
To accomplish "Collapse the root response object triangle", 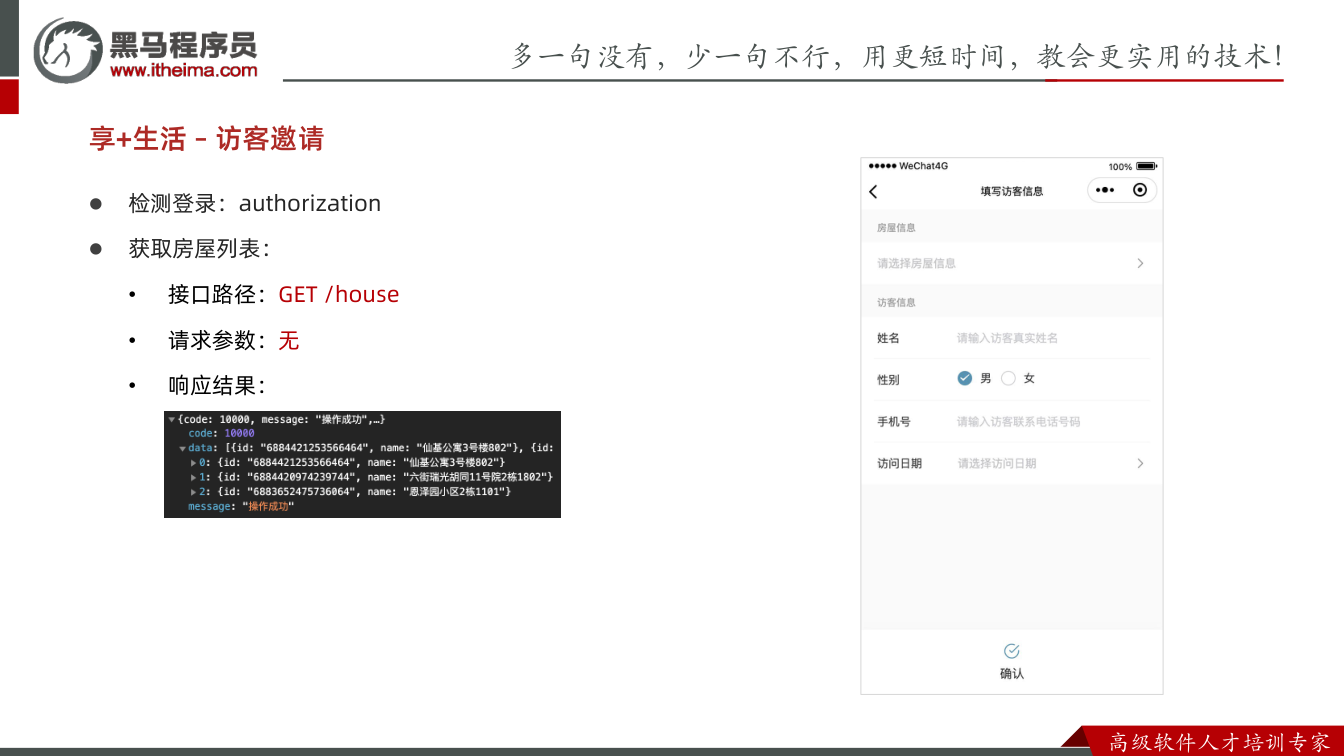I will tap(172, 419).
